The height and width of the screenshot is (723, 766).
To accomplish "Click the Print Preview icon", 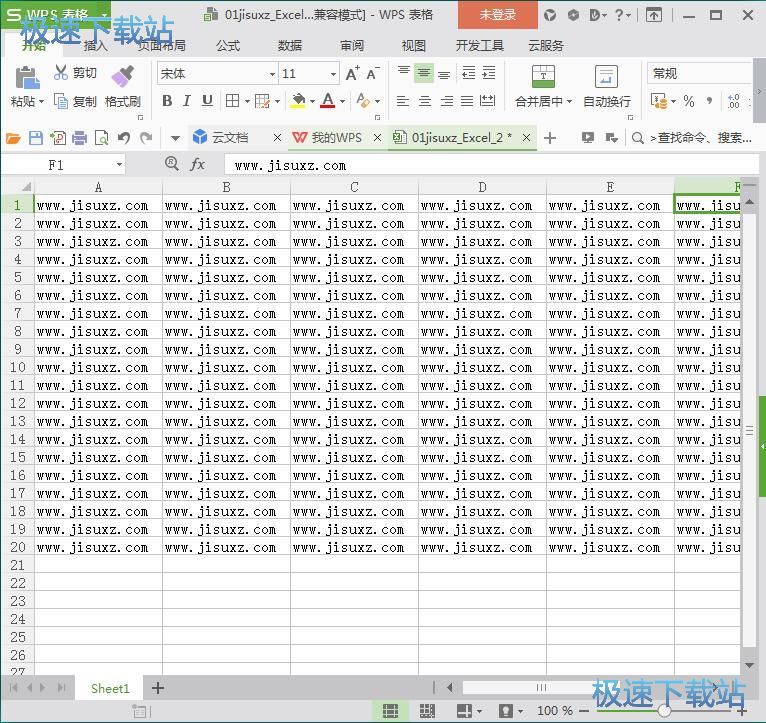I will (101, 138).
